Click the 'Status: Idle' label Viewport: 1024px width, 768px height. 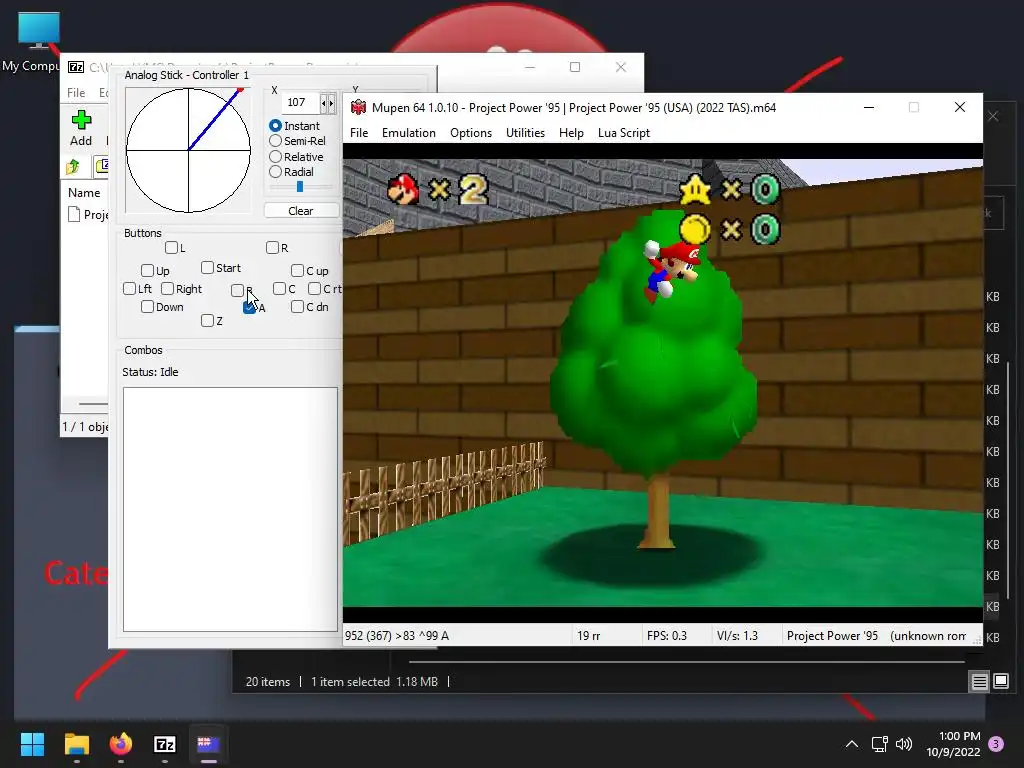click(x=150, y=372)
